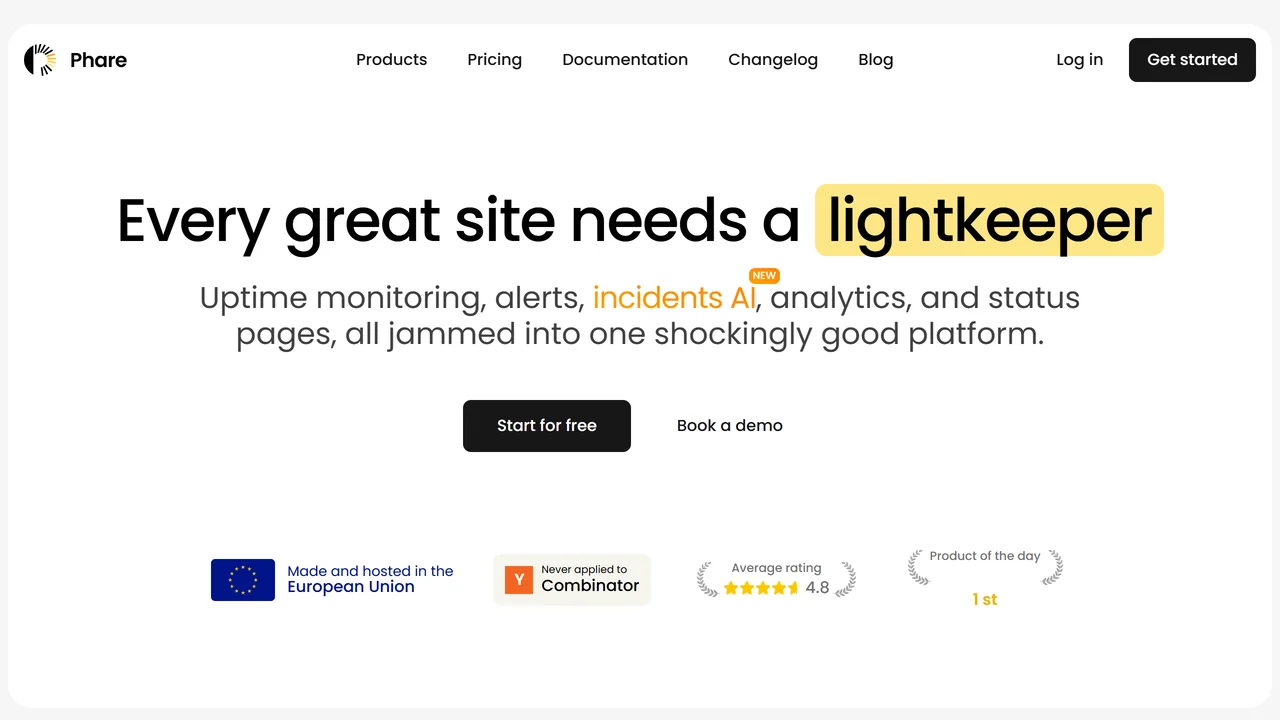Click the five-star rating icons
The image size is (1280, 720).
761,588
